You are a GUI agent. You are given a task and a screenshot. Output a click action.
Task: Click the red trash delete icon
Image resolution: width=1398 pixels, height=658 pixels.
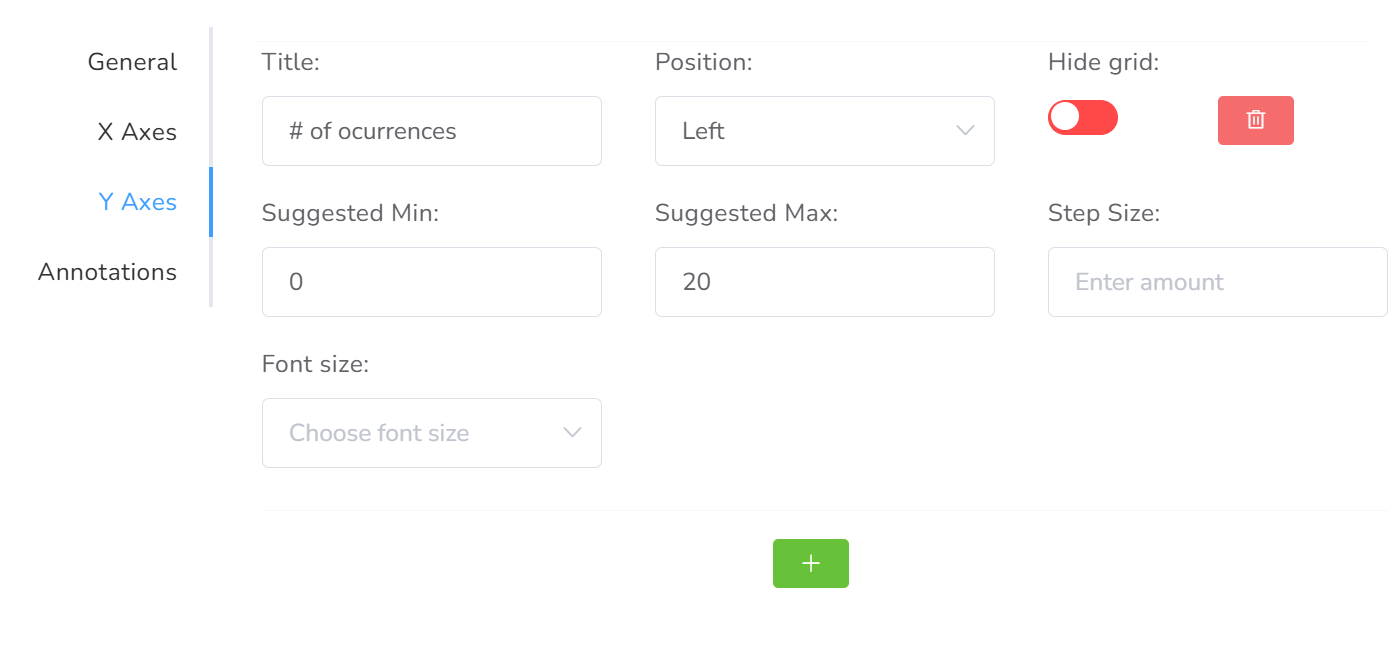tap(1255, 121)
